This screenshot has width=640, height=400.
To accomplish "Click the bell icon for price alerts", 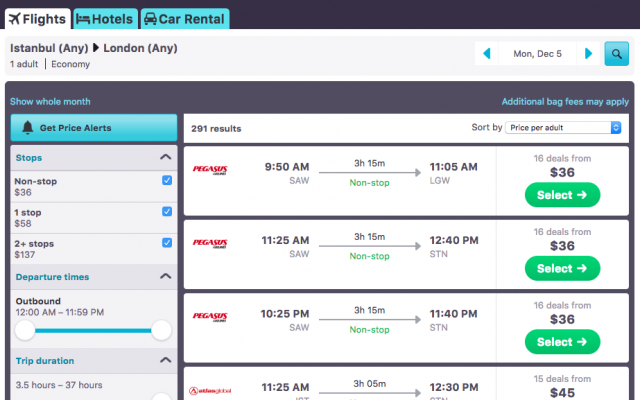I will click(28, 128).
